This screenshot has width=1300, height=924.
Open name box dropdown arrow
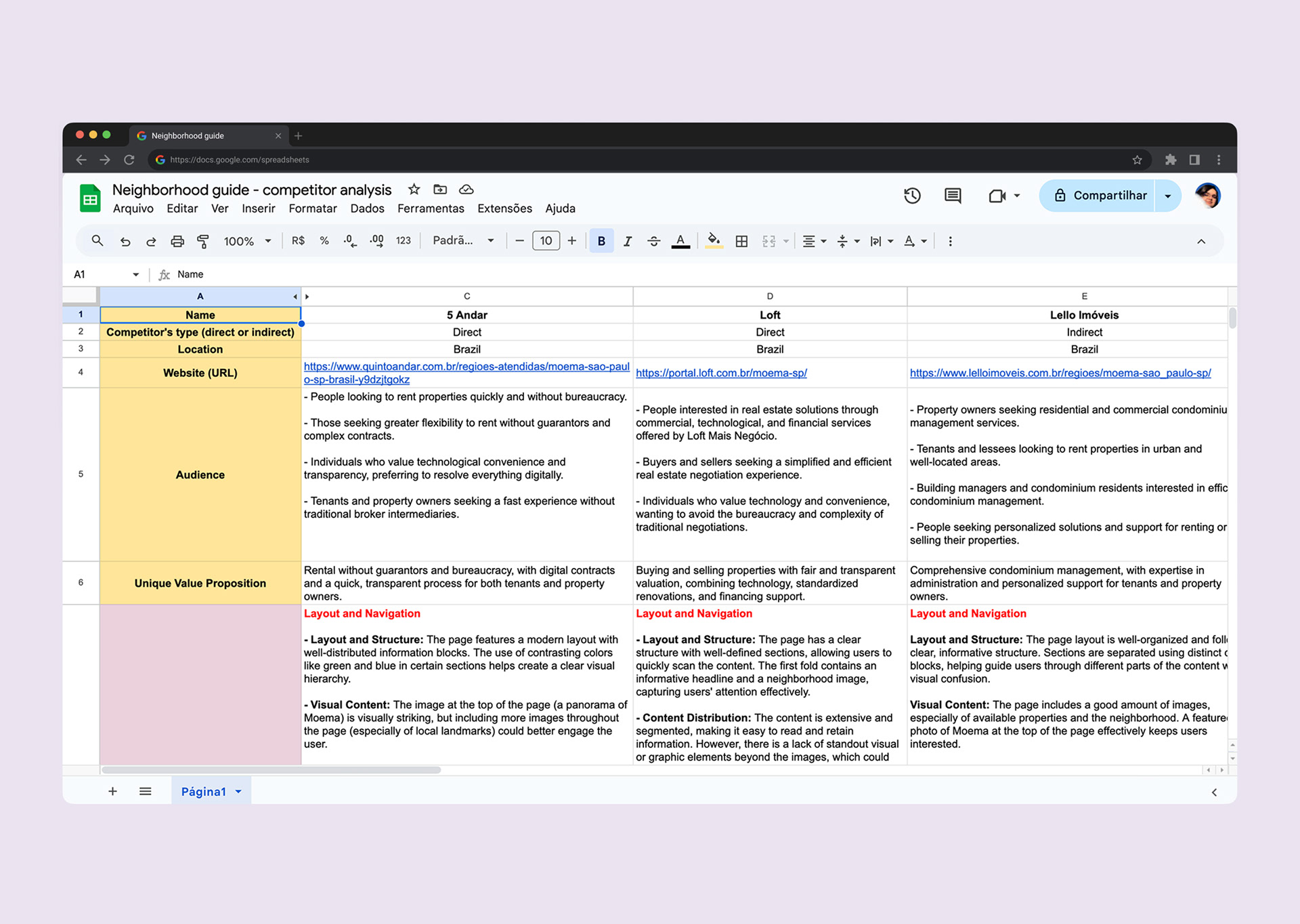coord(136,275)
